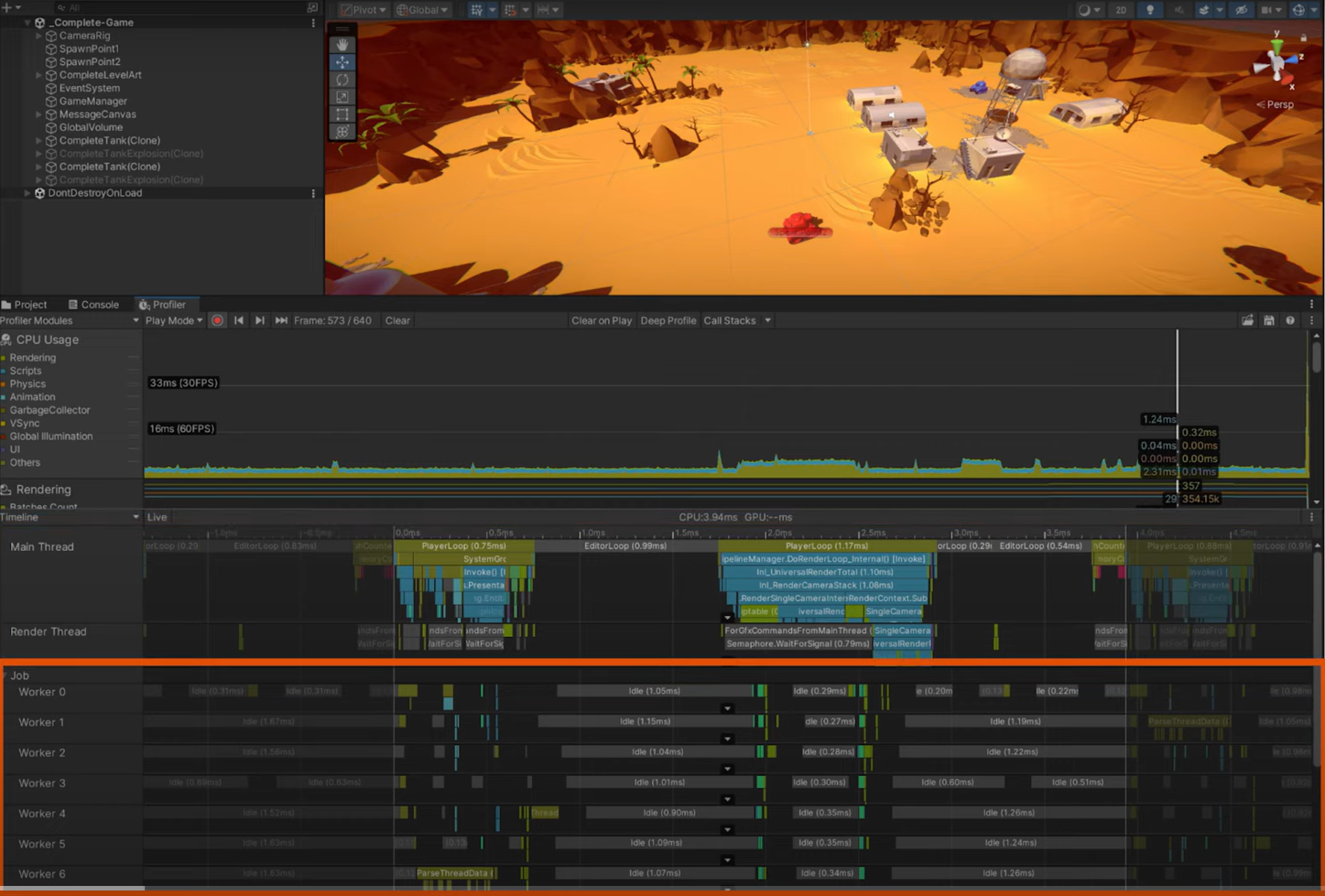Image resolution: width=1325 pixels, height=896 pixels.
Task: Toggle the Rendering color swatch in CPU Usage
Action: click(x=4, y=358)
